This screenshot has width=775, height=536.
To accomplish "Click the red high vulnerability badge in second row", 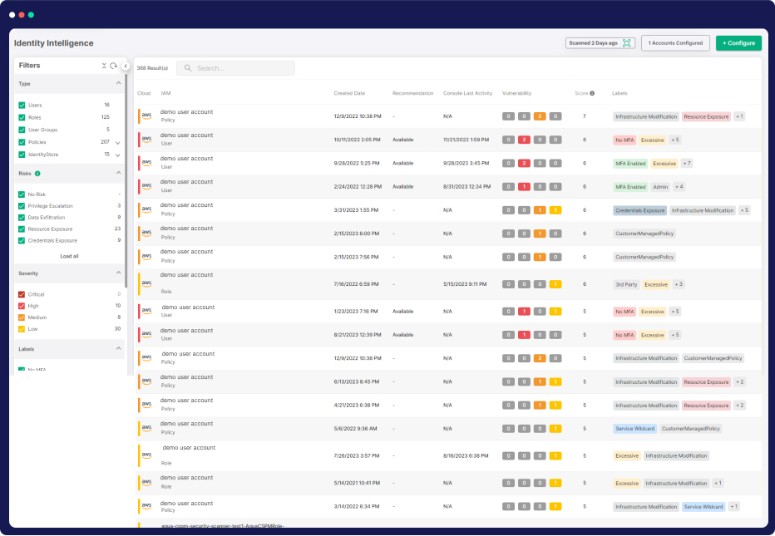I will (x=523, y=140).
